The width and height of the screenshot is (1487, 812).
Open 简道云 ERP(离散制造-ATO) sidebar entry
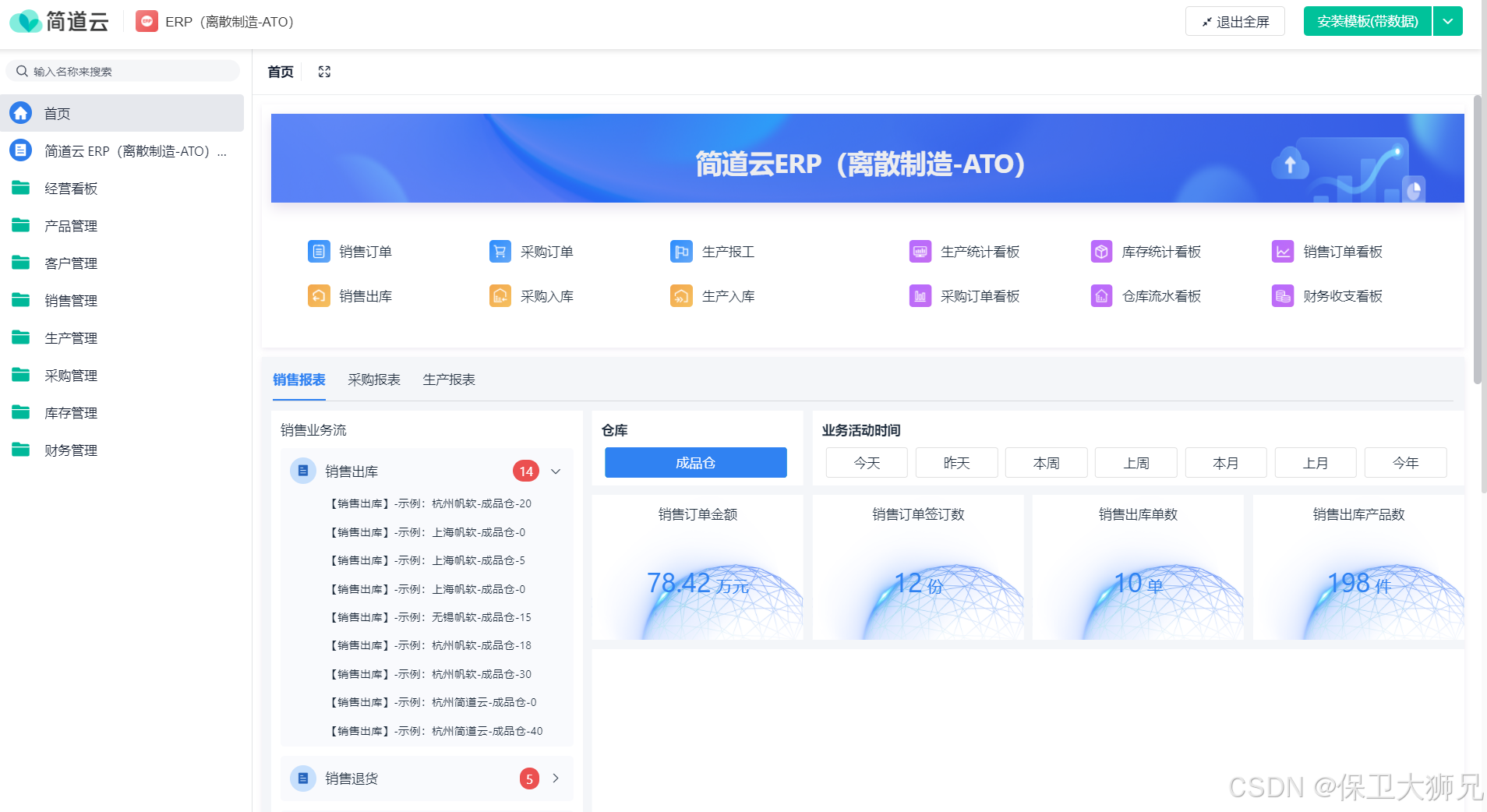pos(122,151)
